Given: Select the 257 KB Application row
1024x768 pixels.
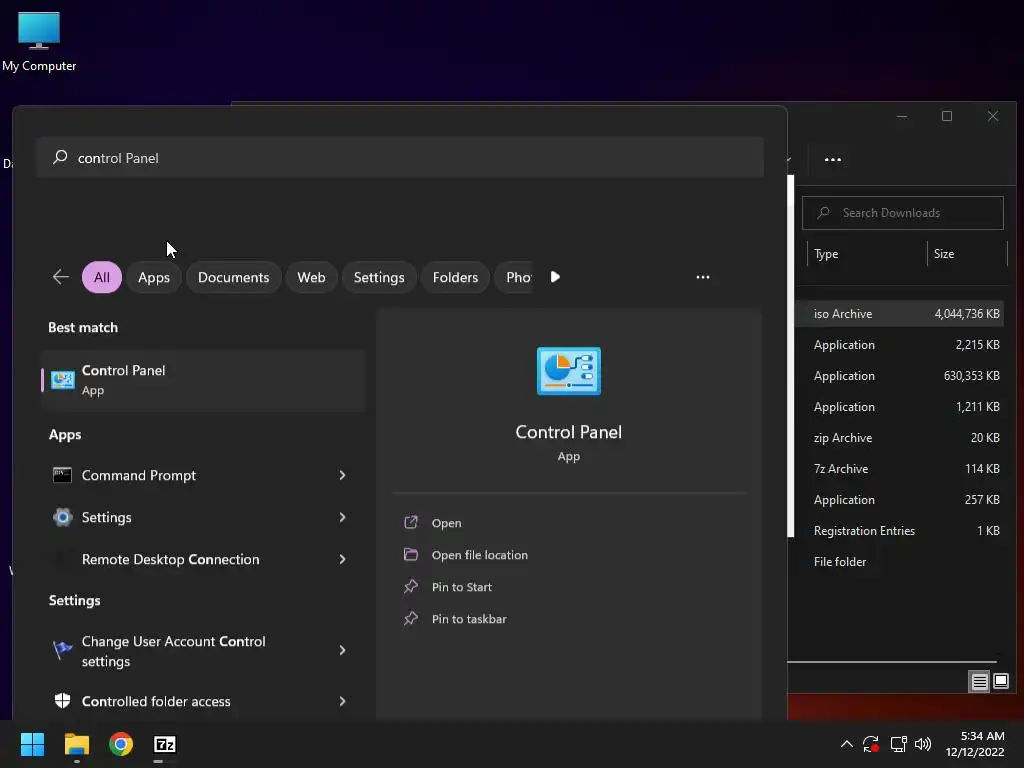Looking at the screenshot, I should pos(901,500).
